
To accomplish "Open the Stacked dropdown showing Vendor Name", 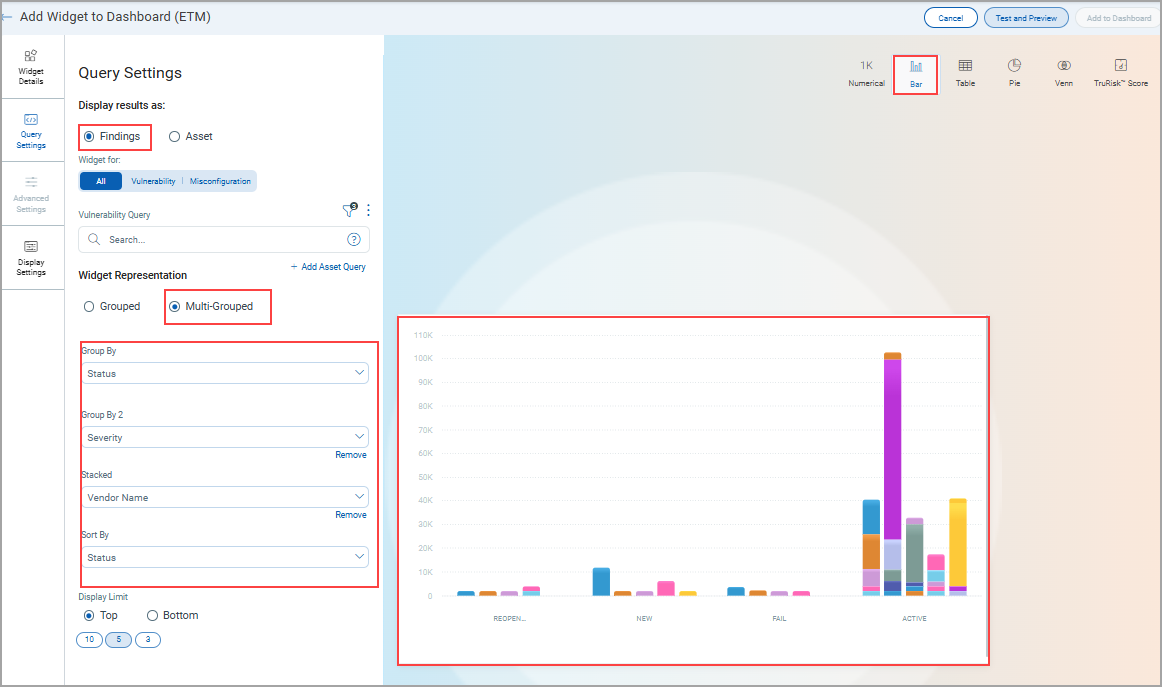I will [x=225, y=496].
